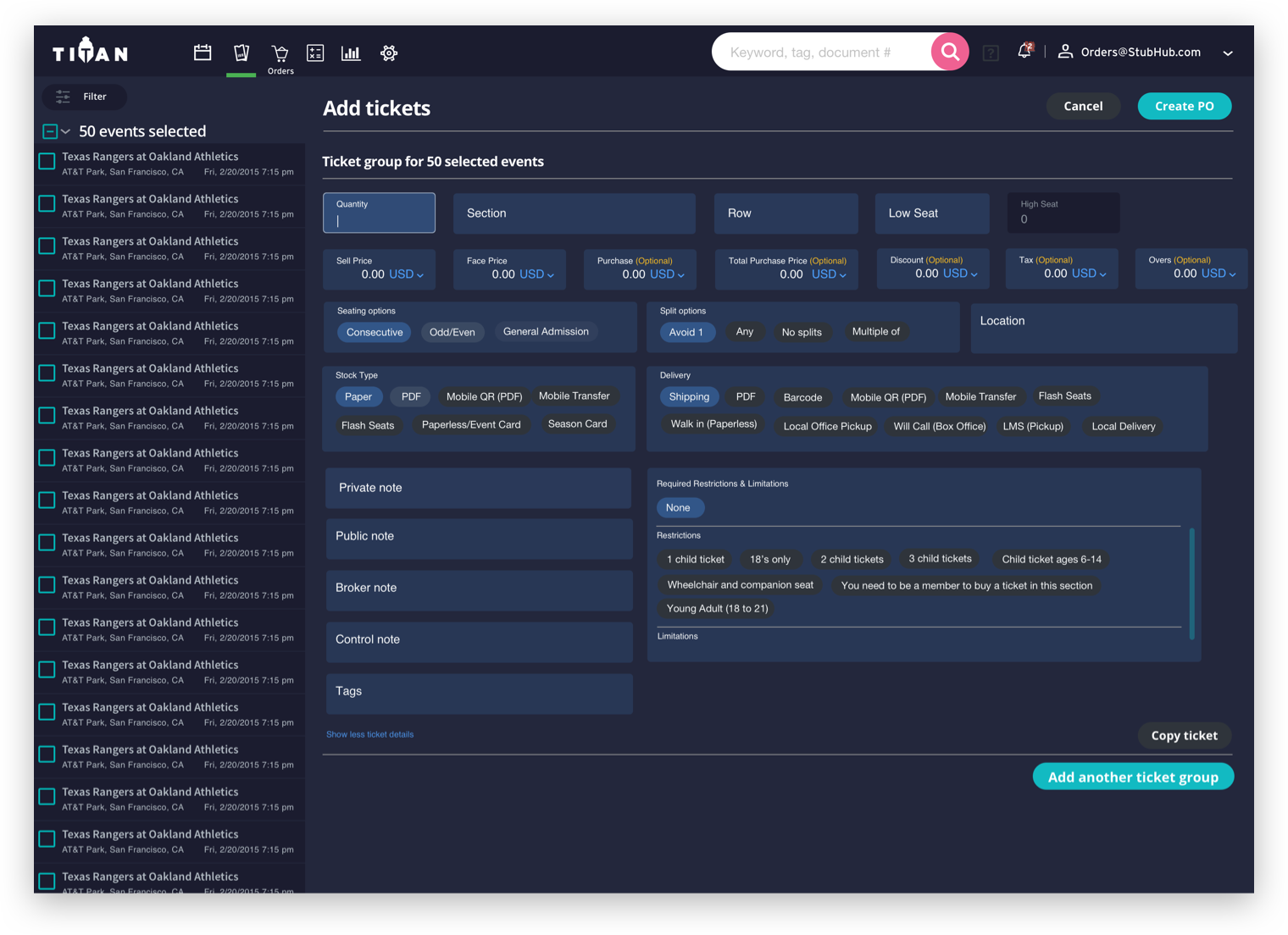Click the Cancel button

click(x=1083, y=106)
